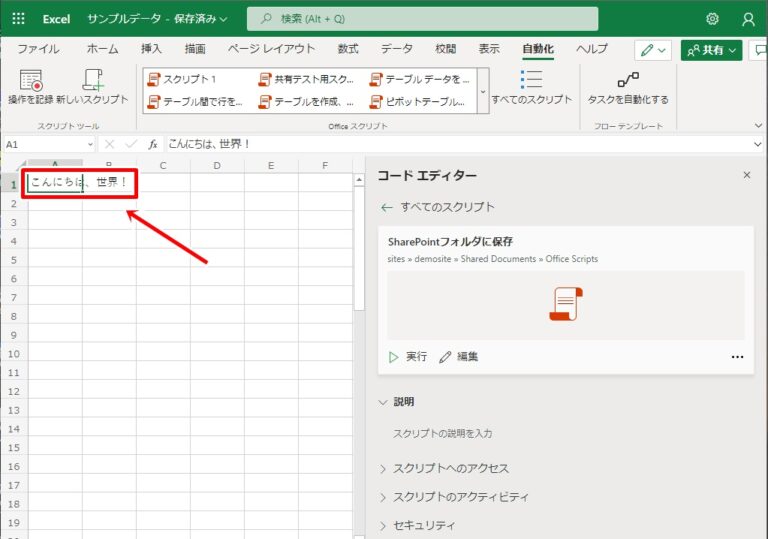Select the テーブル データを... script
The width and height of the screenshot is (768, 539).
tap(420, 79)
